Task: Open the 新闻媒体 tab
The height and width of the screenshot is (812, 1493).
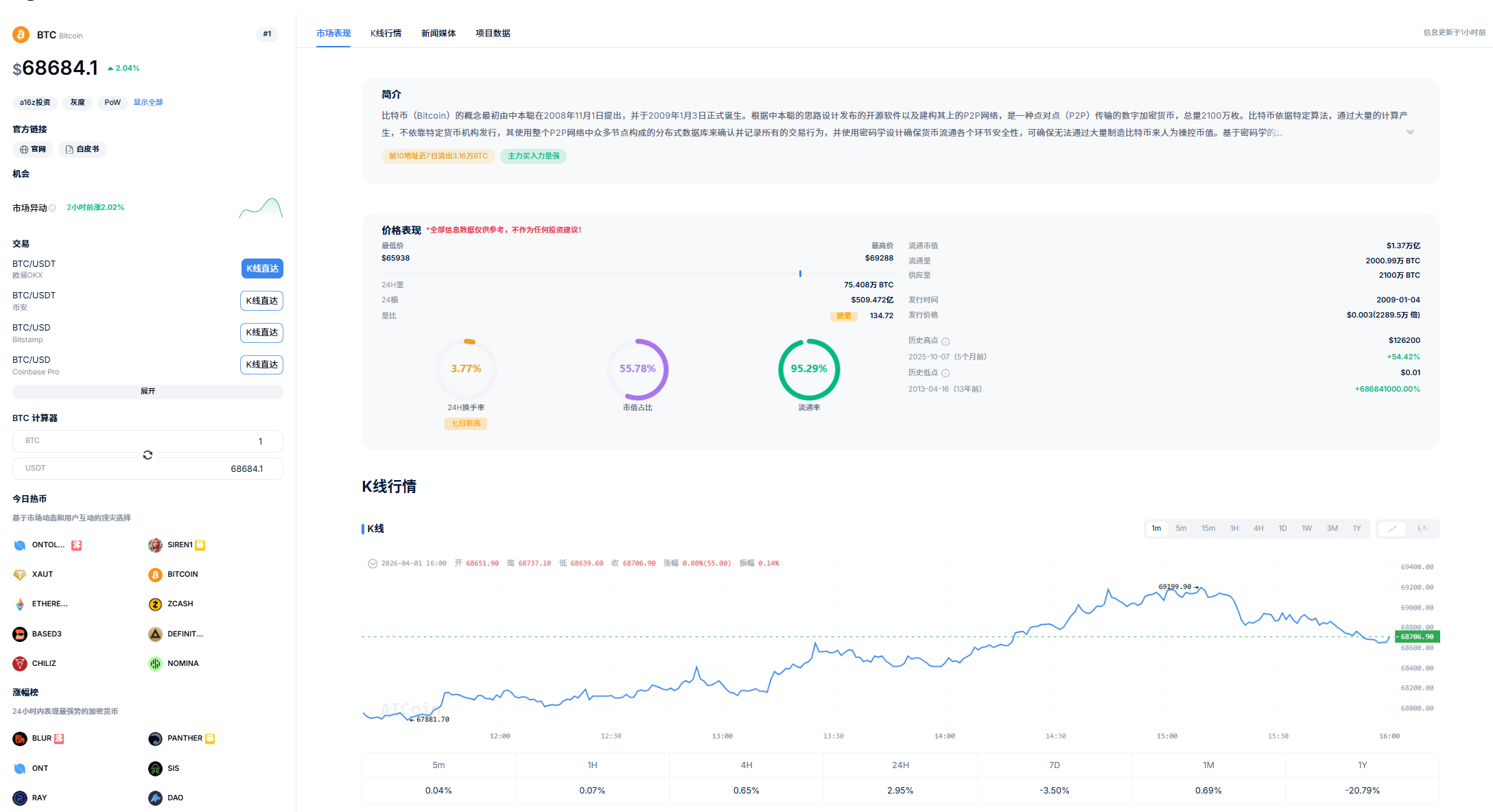Action: pyautogui.click(x=438, y=33)
